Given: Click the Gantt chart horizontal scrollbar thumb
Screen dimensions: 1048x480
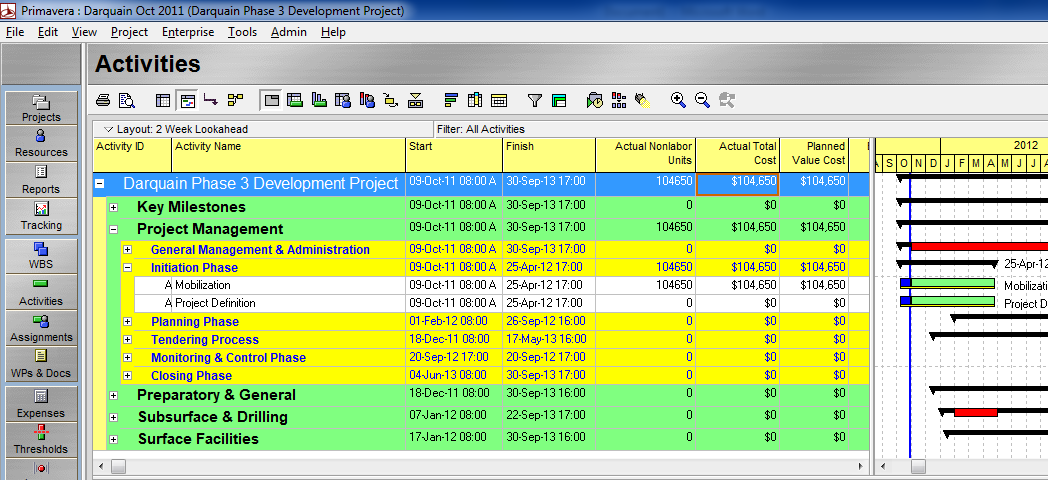Looking at the screenshot, I should point(918,466).
